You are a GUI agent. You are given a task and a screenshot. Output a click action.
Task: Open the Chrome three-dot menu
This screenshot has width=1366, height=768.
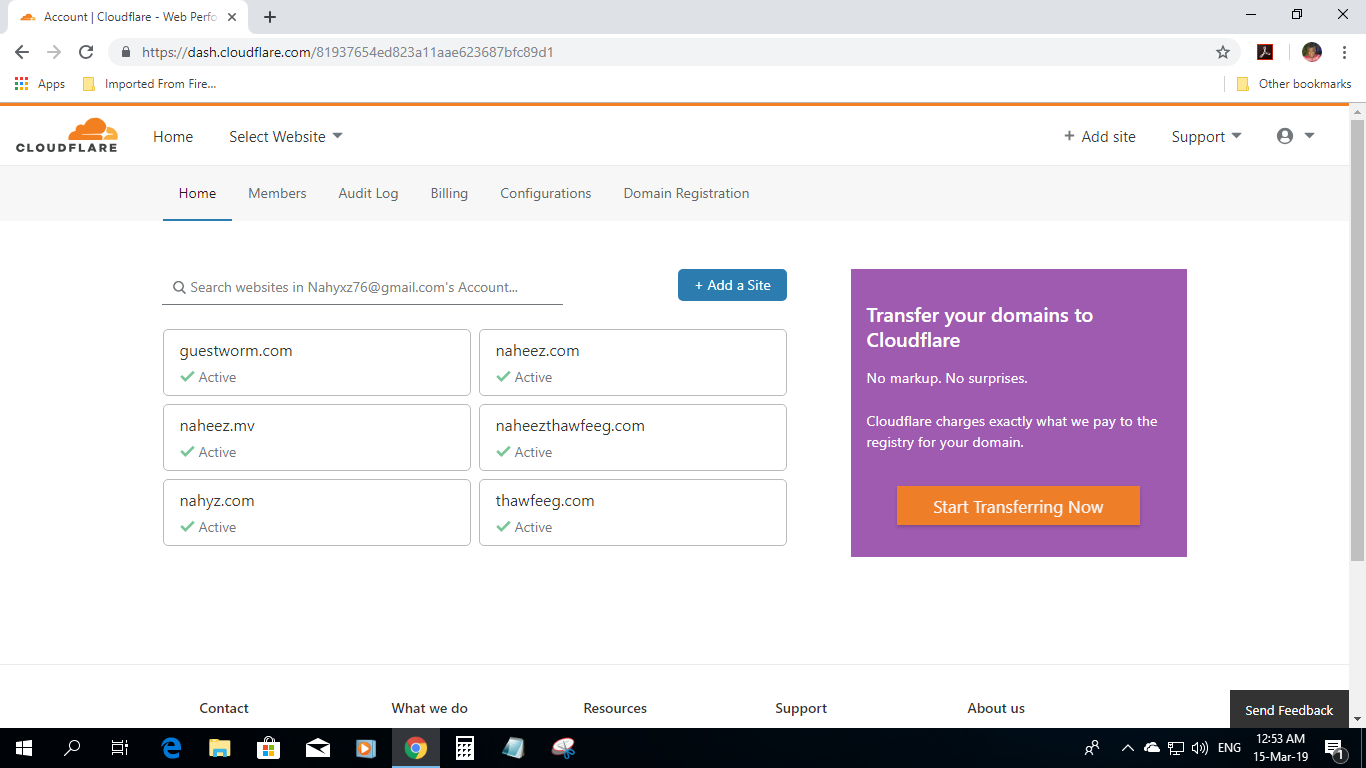click(x=1345, y=52)
